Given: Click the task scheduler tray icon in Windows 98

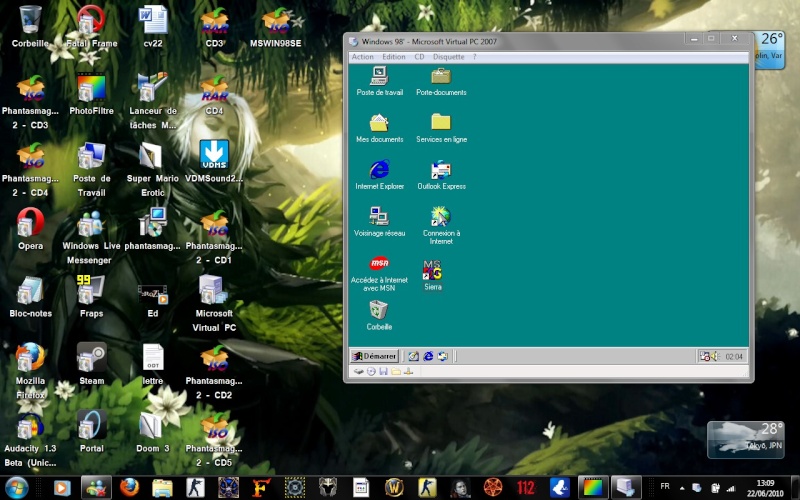Looking at the screenshot, I should point(704,356).
